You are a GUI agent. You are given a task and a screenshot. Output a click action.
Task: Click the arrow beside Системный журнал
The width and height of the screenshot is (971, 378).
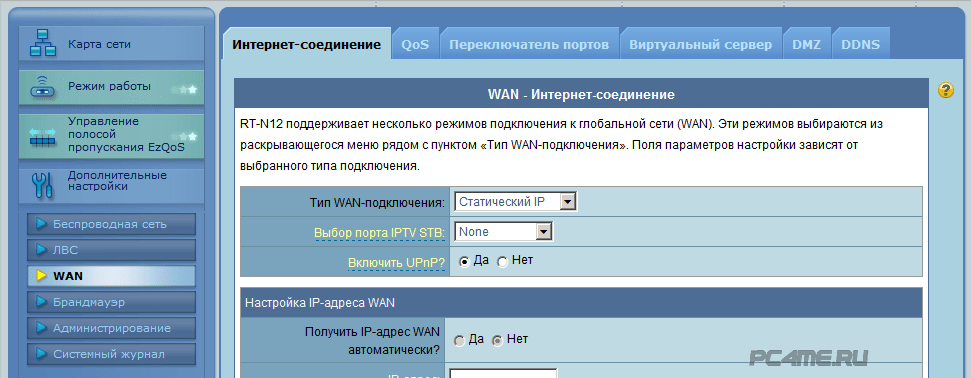tap(41, 354)
